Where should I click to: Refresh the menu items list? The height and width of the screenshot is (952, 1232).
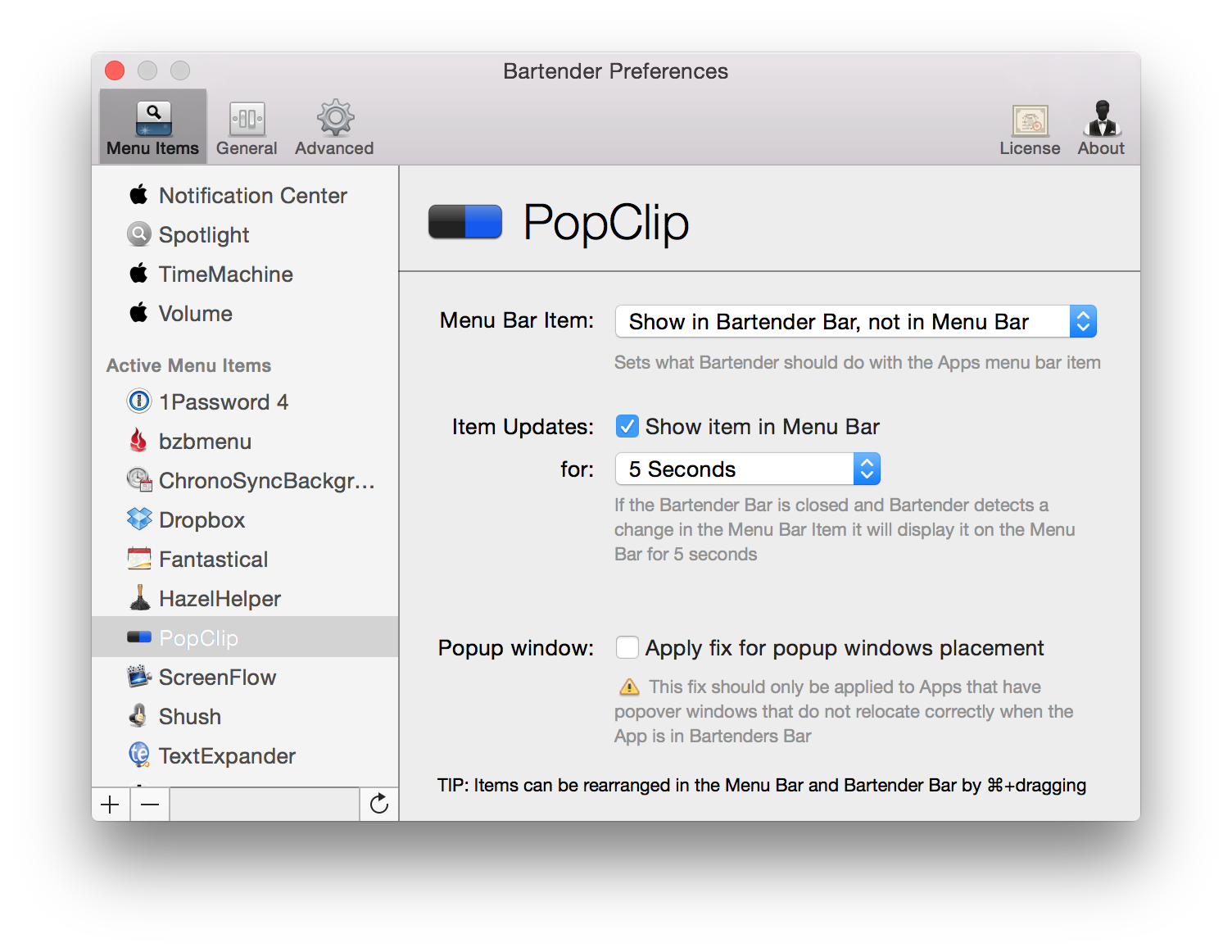pyautogui.click(x=379, y=805)
